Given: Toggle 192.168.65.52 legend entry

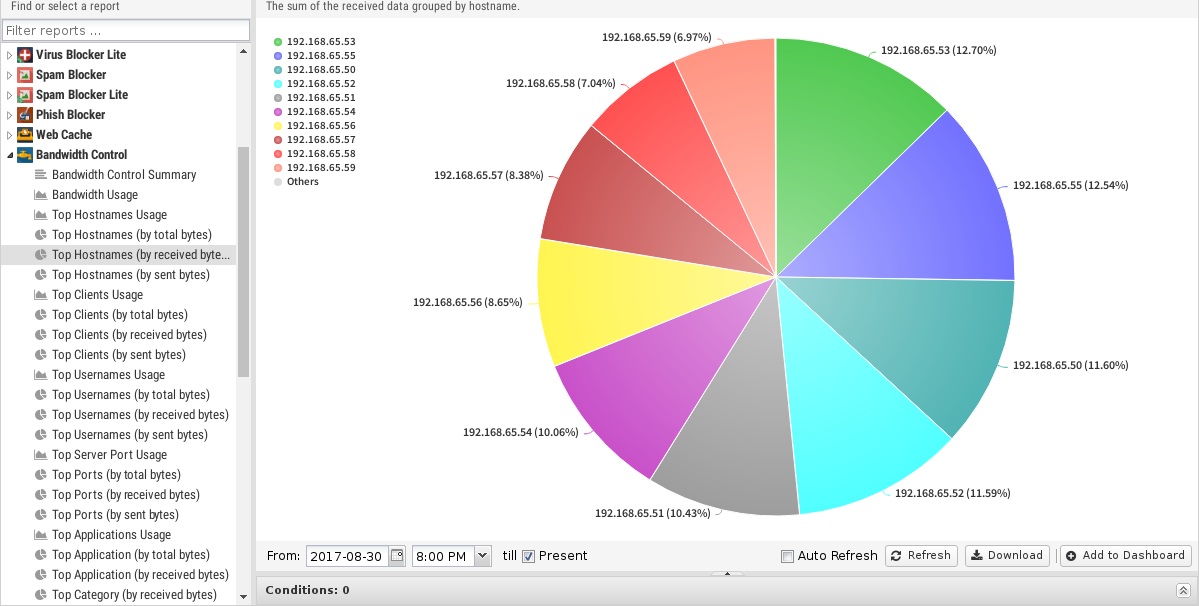Looking at the screenshot, I should (x=314, y=84).
